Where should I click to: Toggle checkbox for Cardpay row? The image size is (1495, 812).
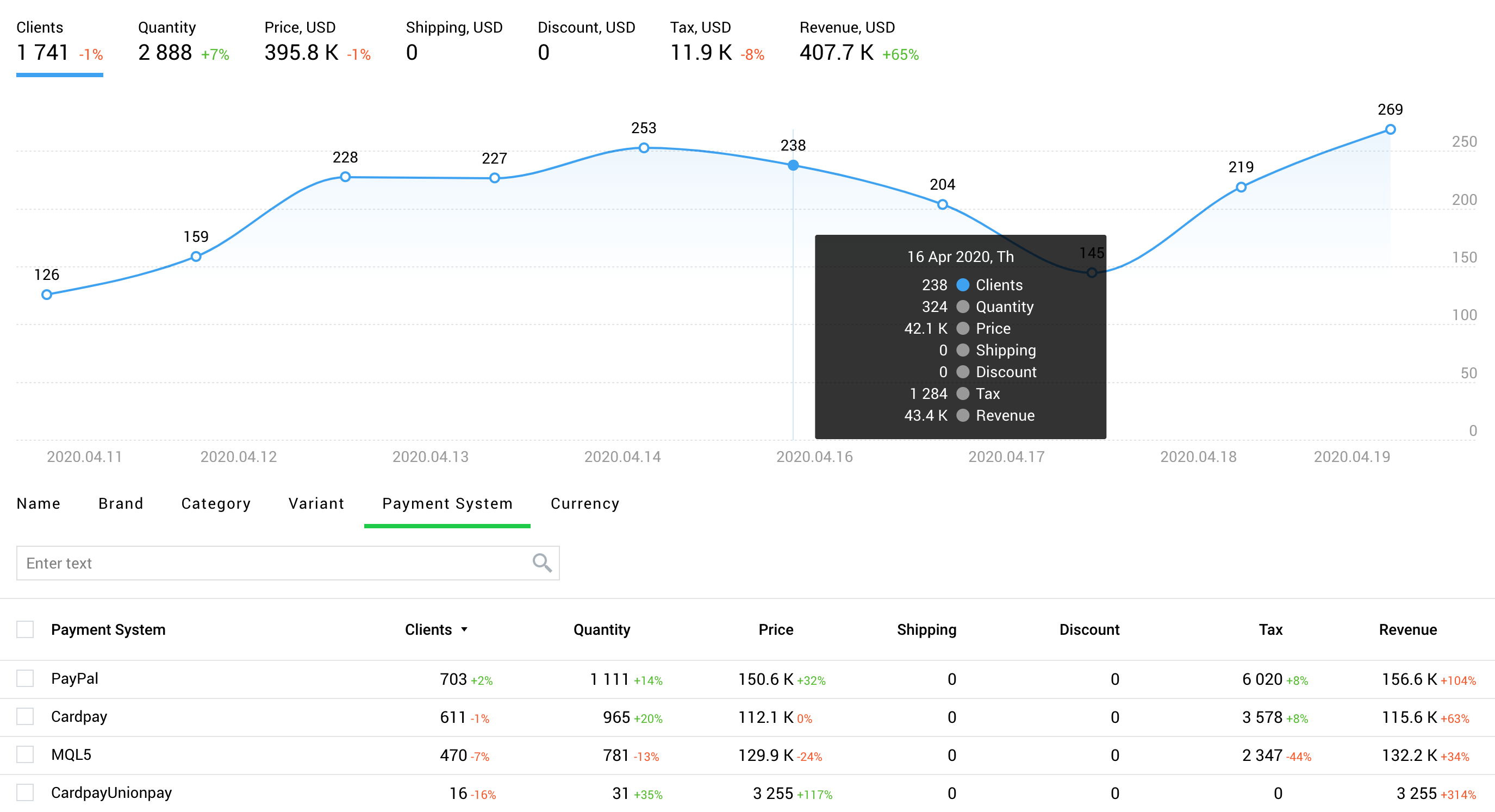[28, 714]
